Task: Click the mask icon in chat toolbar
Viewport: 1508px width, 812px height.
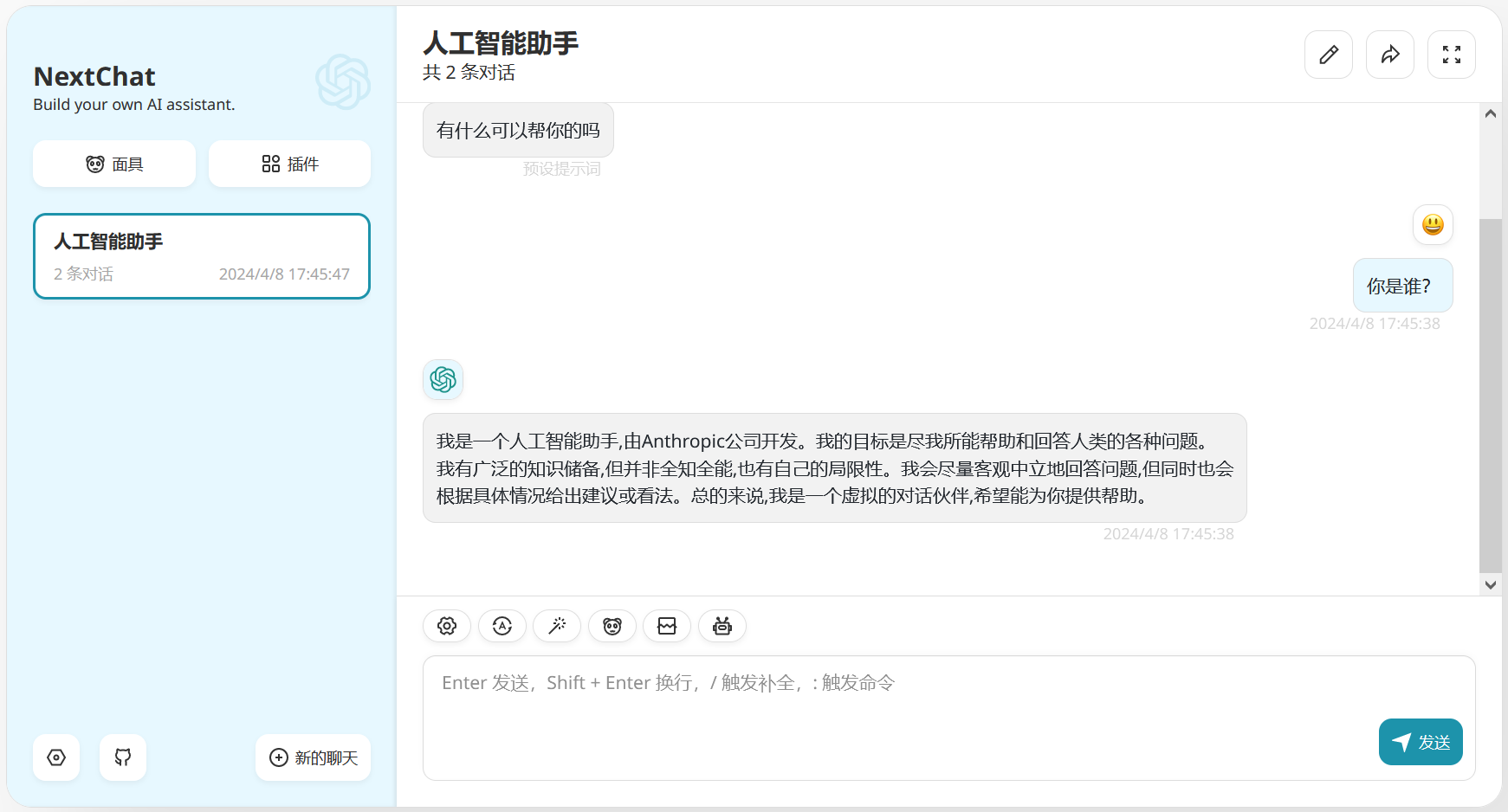Action: 612,626
